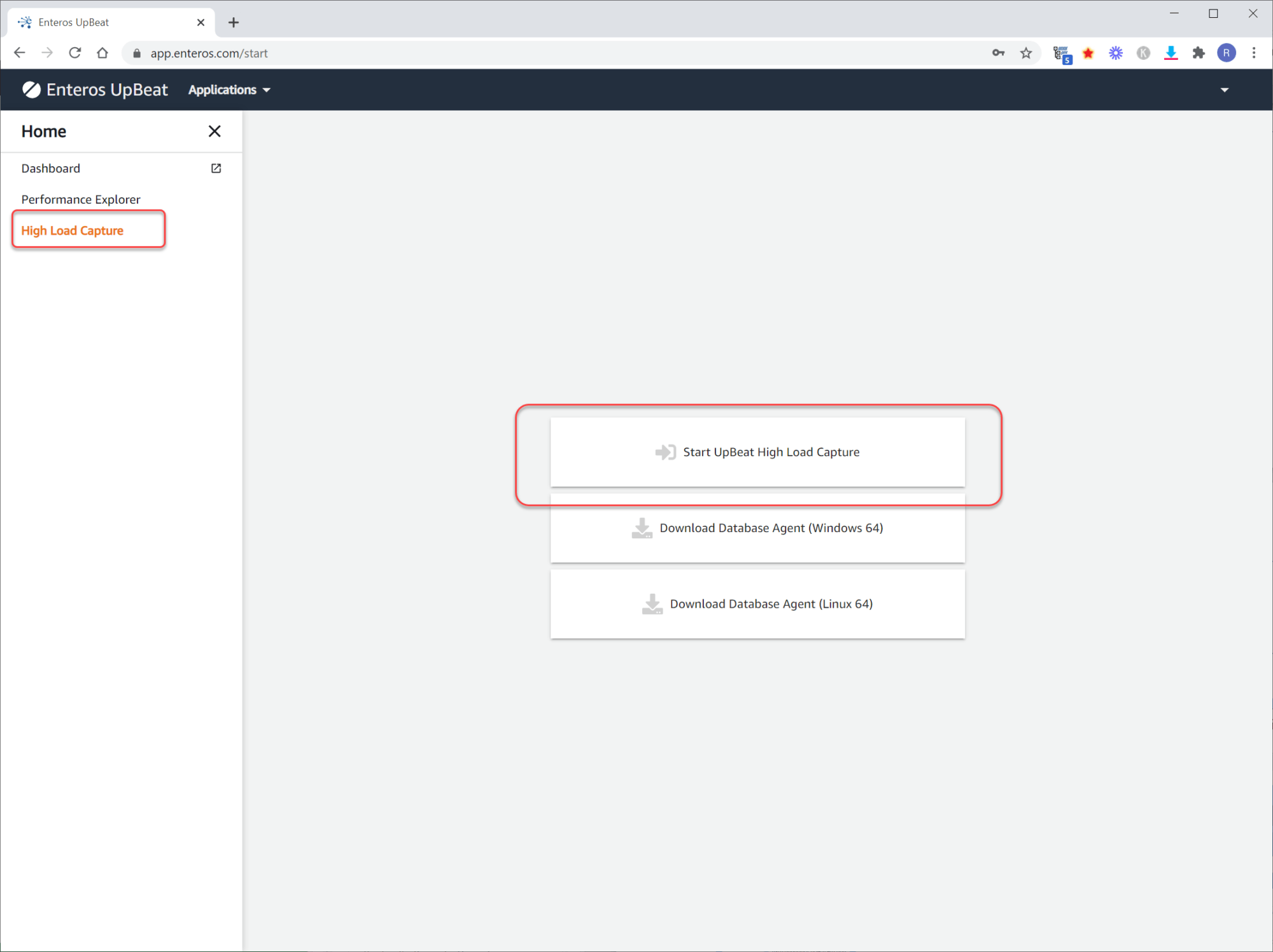This screenshot has height=952, width=1273.
Task: Close the Home side panel
Action: 215,131
